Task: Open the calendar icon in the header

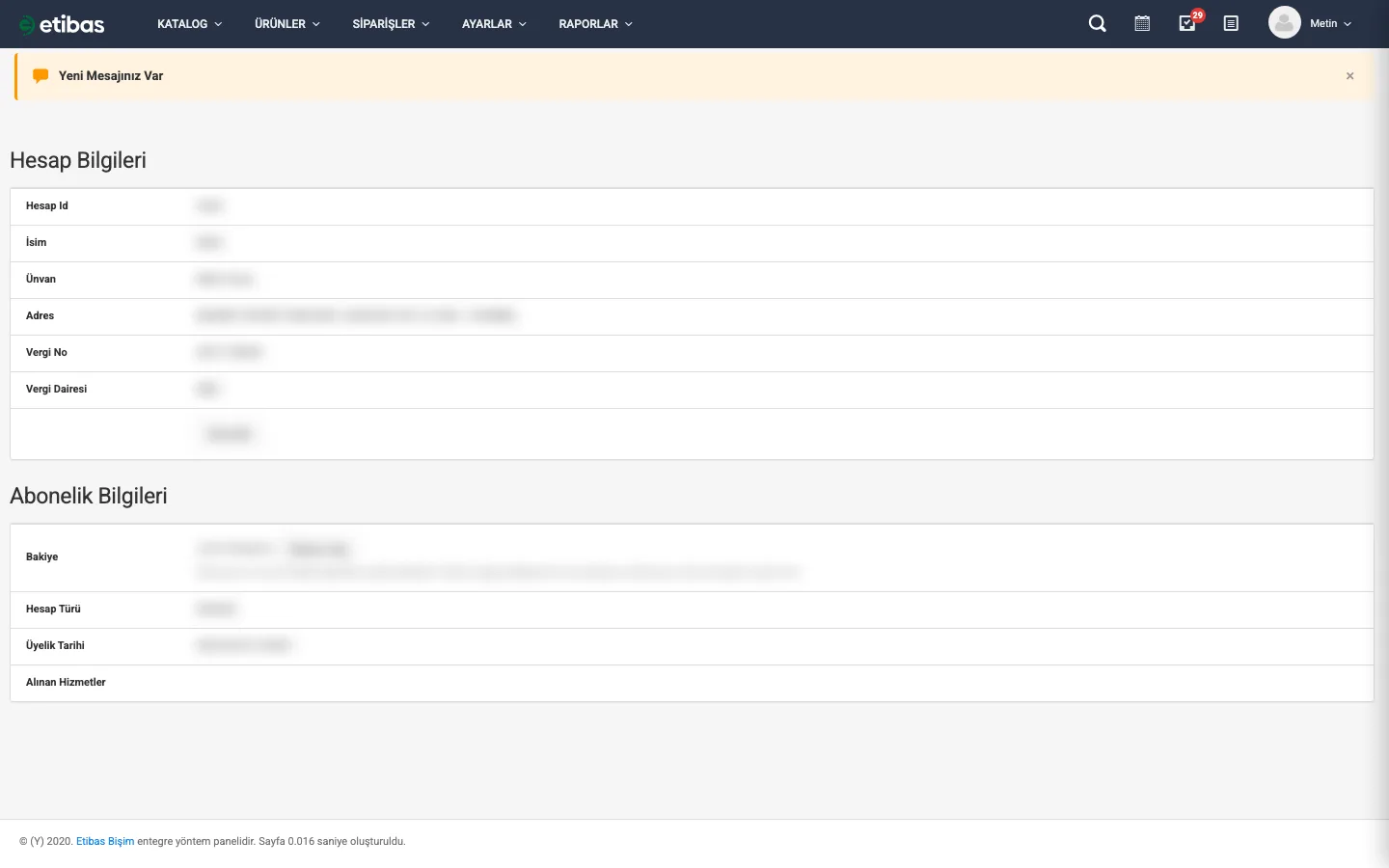Action: click(1142, 24)
